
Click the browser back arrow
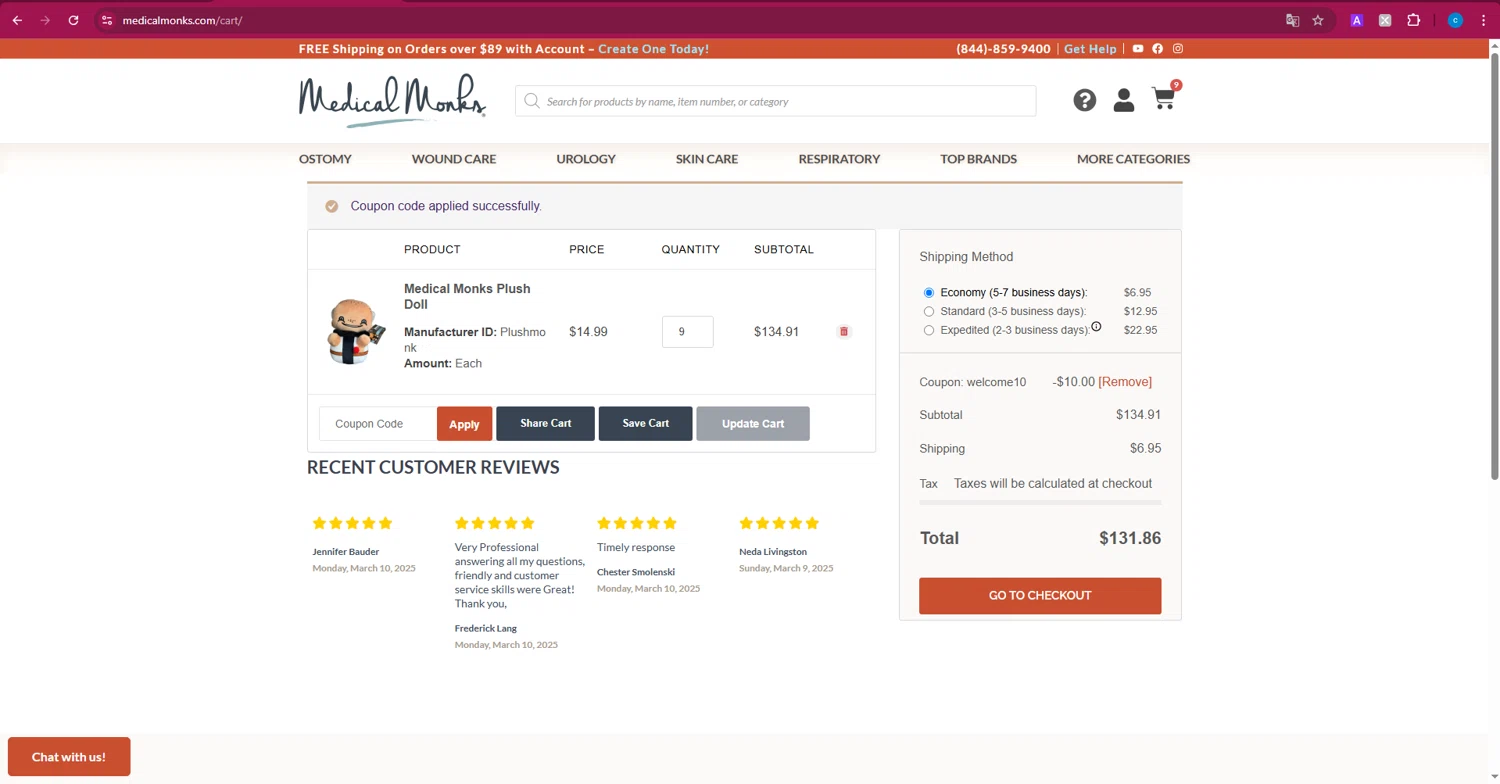pos(17,20)
